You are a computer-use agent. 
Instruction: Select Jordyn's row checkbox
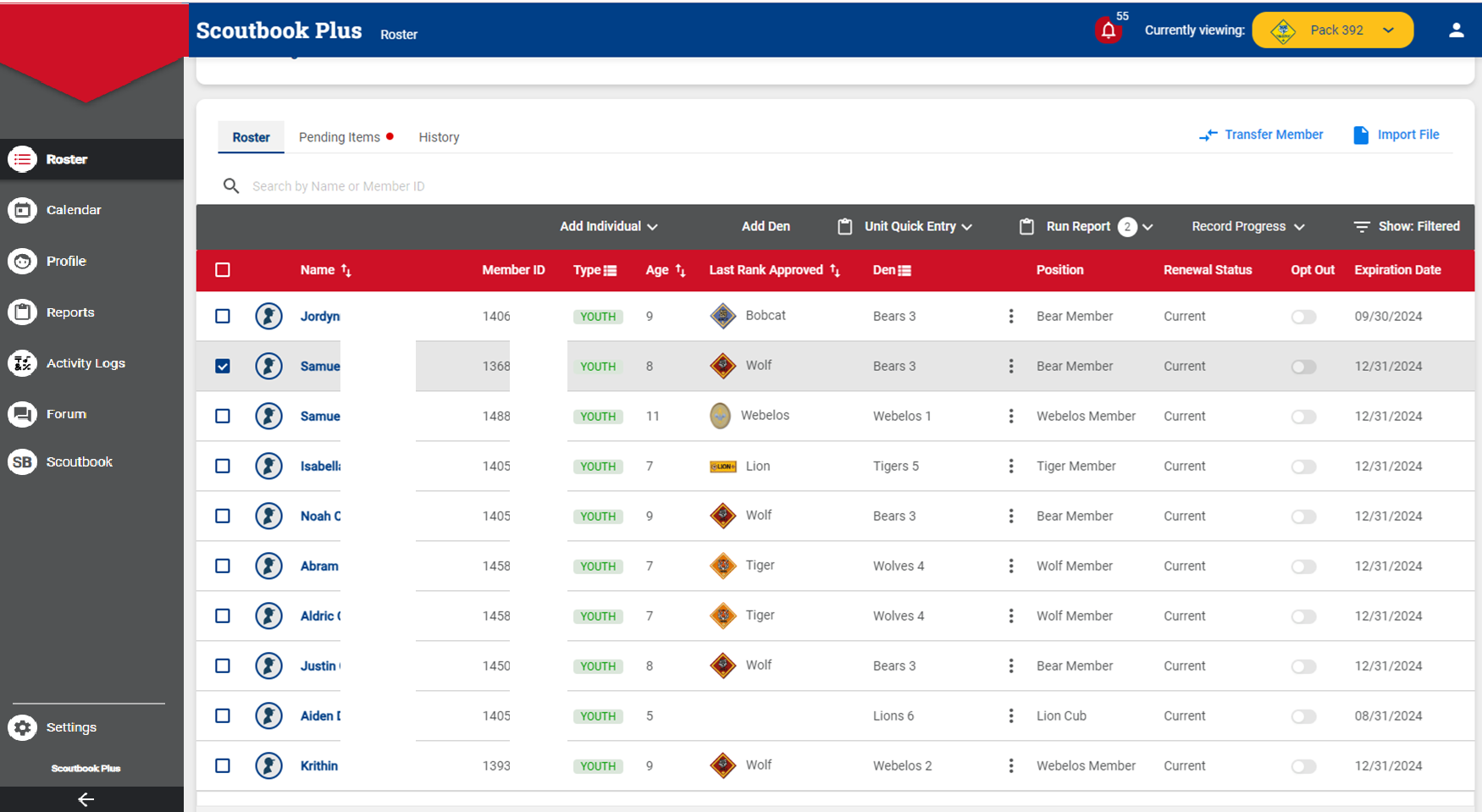pyautogui.click(x=223, y=316)
